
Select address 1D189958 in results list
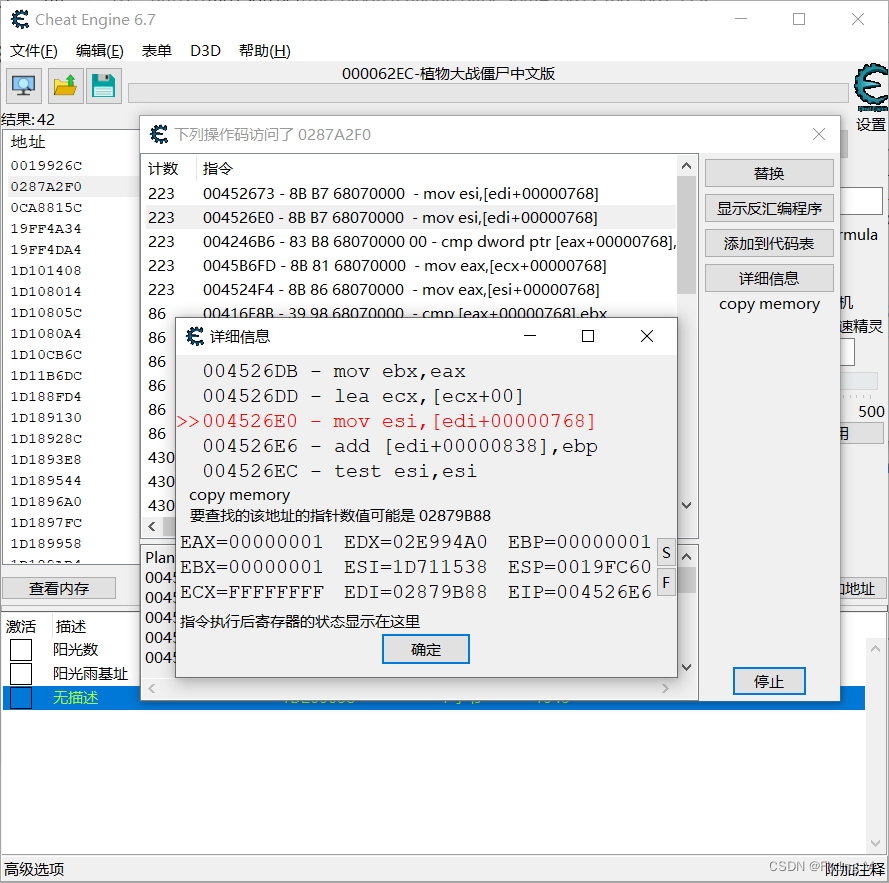(x=46, y=543)
